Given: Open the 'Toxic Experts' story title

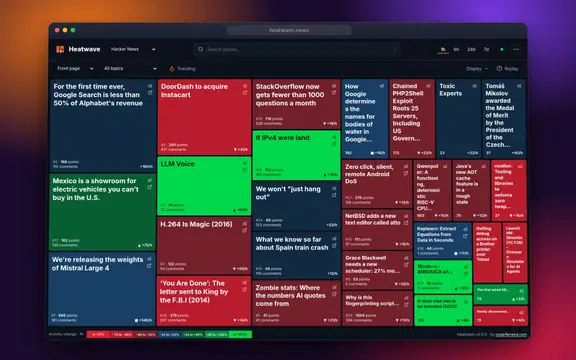Looking at the screenshot, I should click(x=450, y=90).
